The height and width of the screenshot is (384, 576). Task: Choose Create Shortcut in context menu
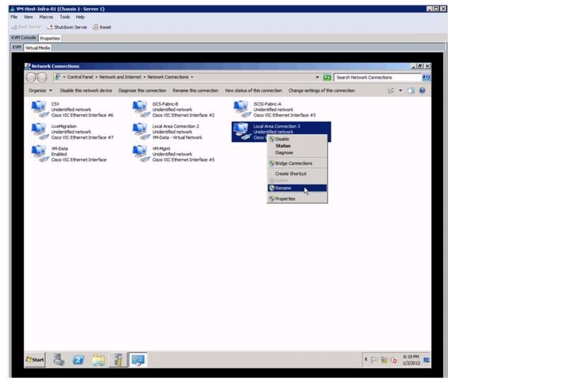[x=297, y=173]
